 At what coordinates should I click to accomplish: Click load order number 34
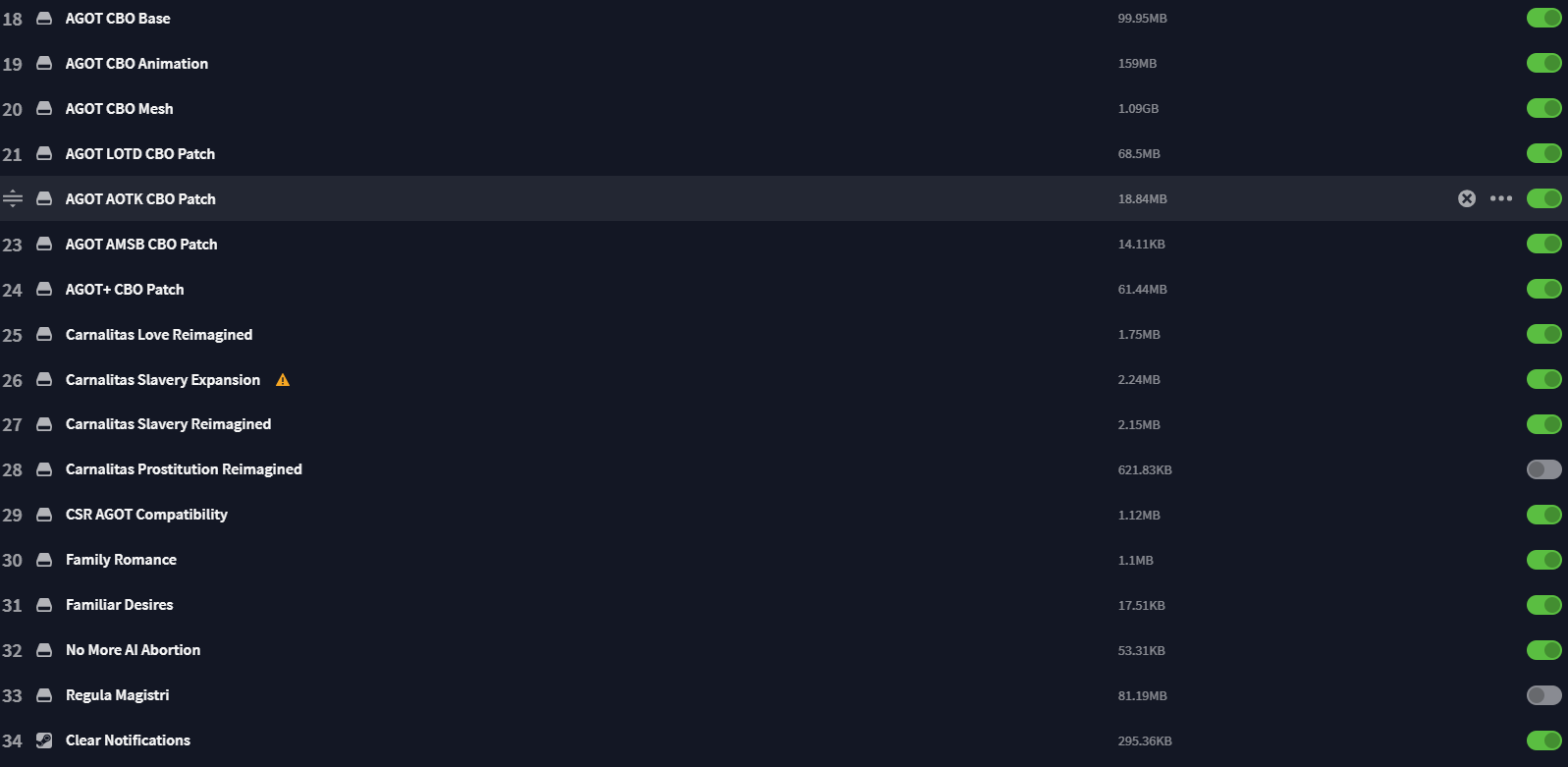coord(12,741)
